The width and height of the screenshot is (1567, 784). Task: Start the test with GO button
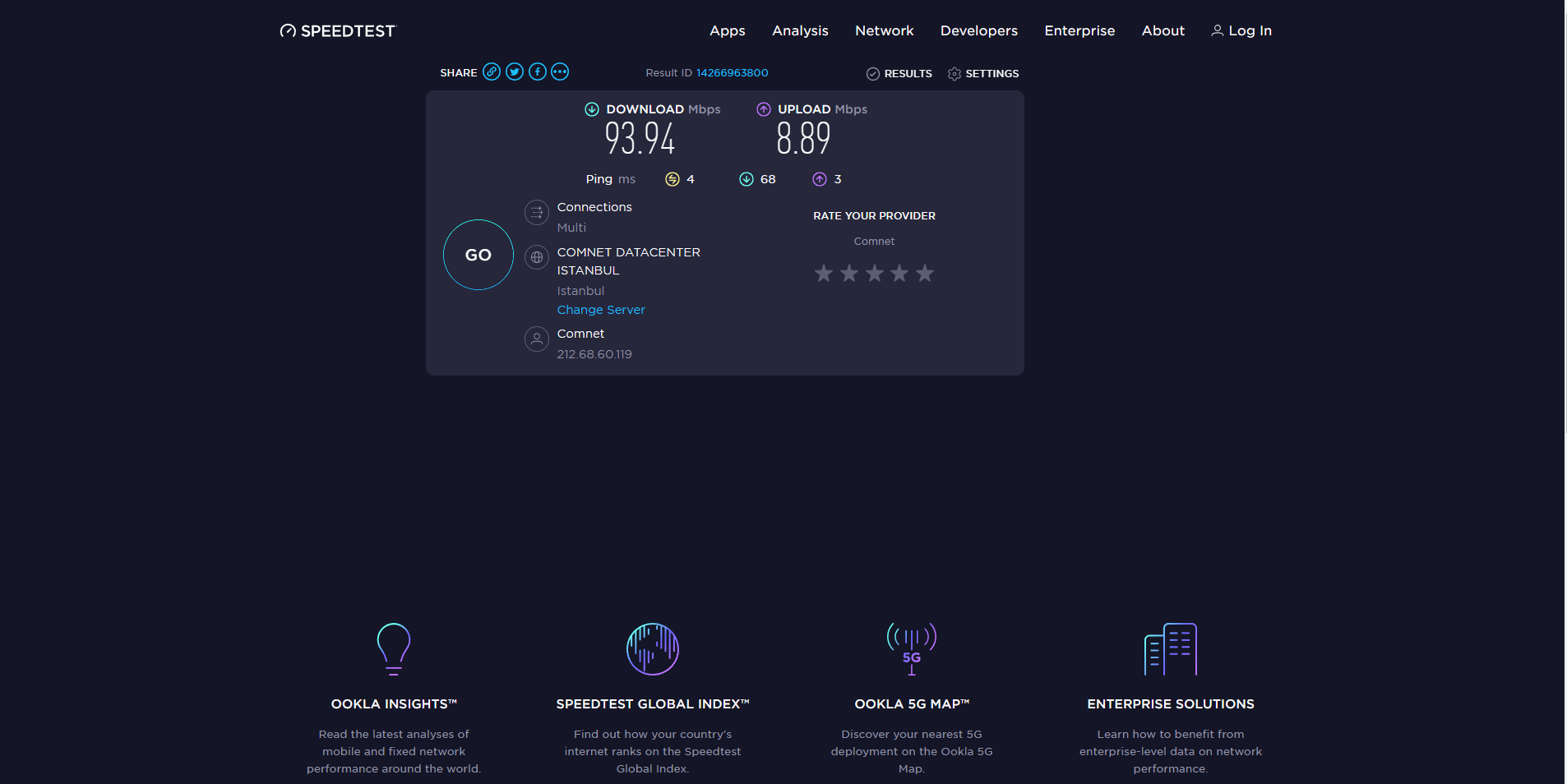478,255
